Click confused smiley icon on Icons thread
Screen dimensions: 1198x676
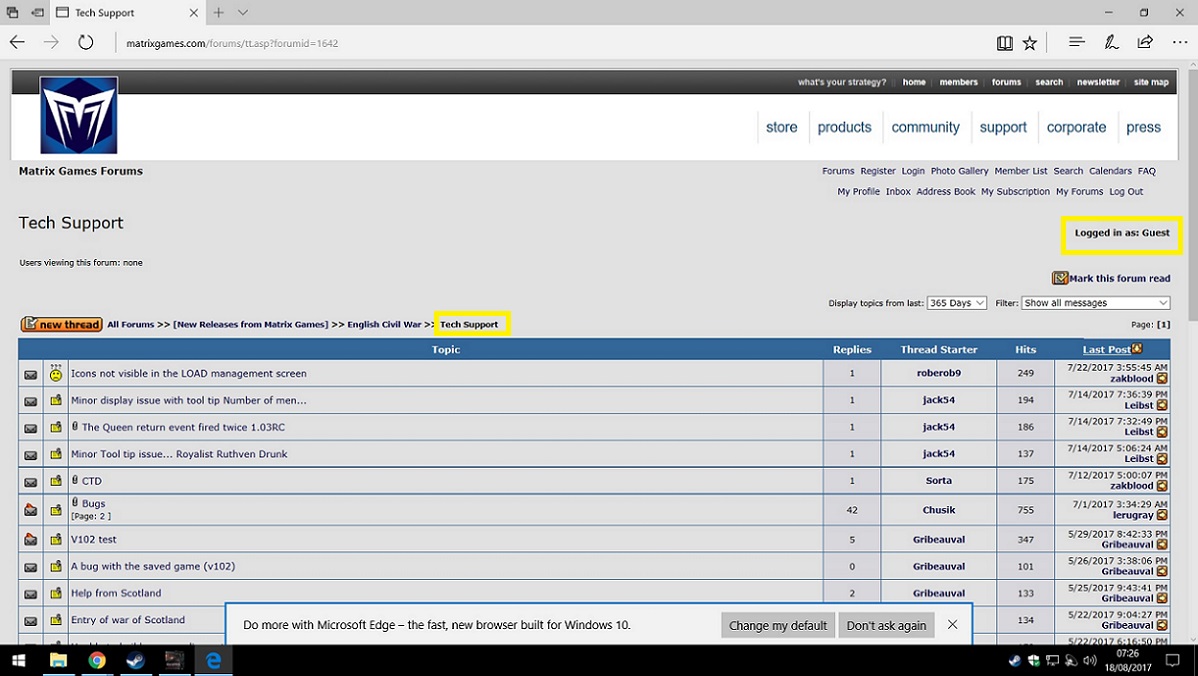56,374
